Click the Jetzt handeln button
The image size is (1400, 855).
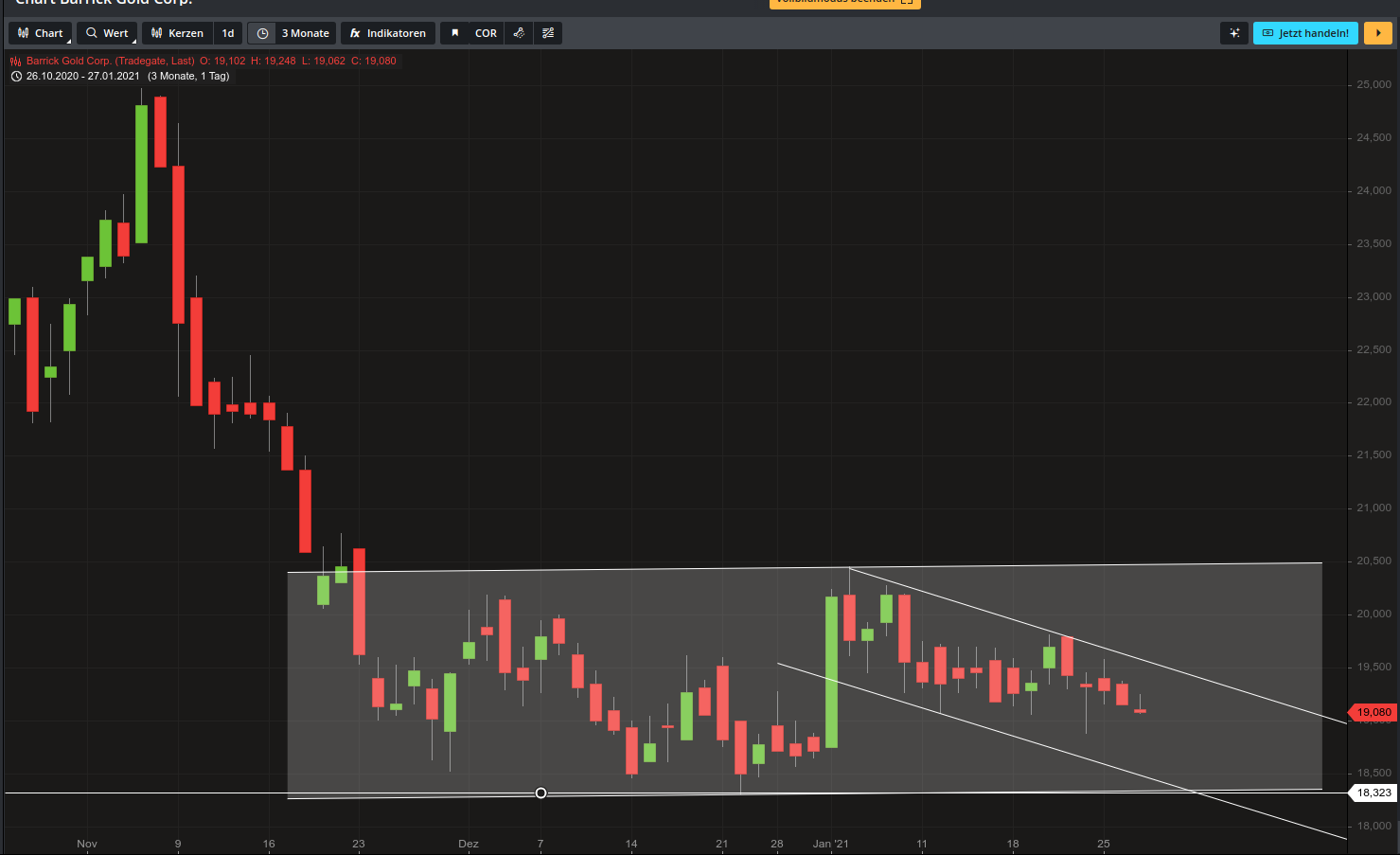tap(1305, 32)
